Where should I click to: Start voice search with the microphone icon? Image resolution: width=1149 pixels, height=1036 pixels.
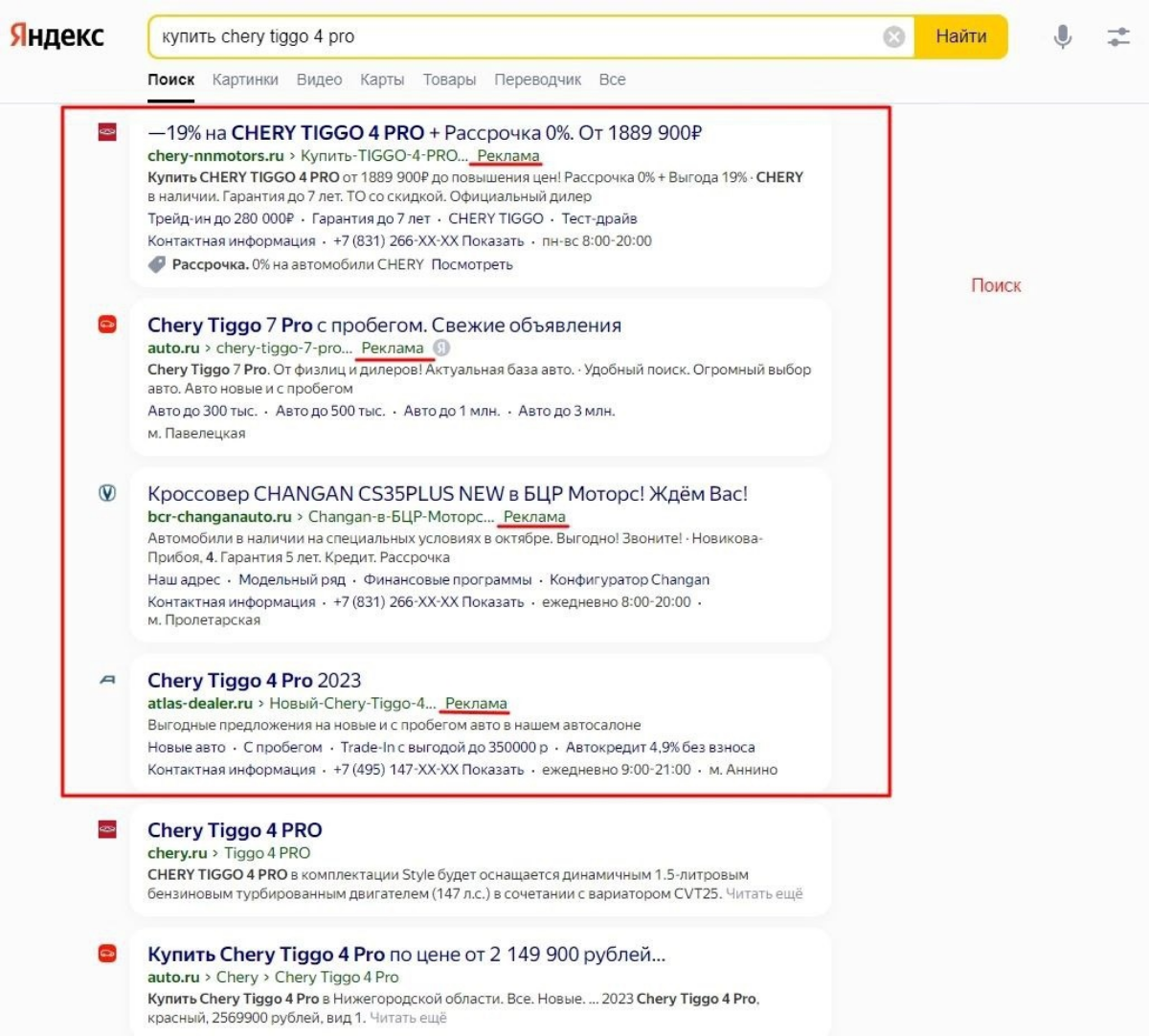tap(1062, 36)
